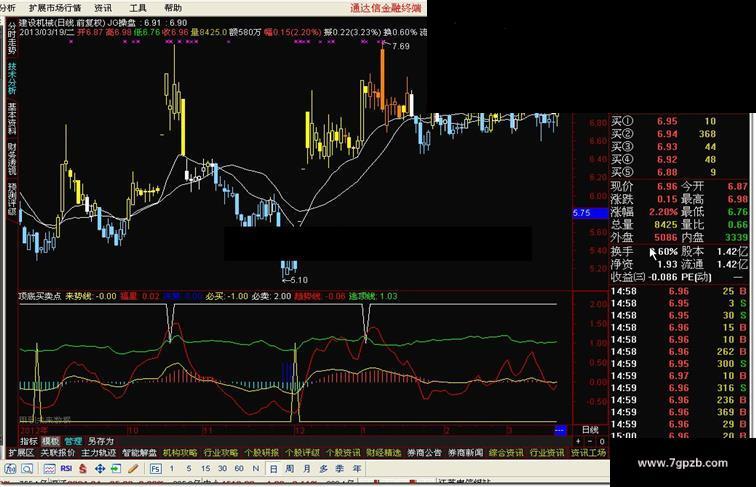This screenshot has height=487, width=756.
Task: Click the 通达信金融终端 title text
Action: pos(385,8)
